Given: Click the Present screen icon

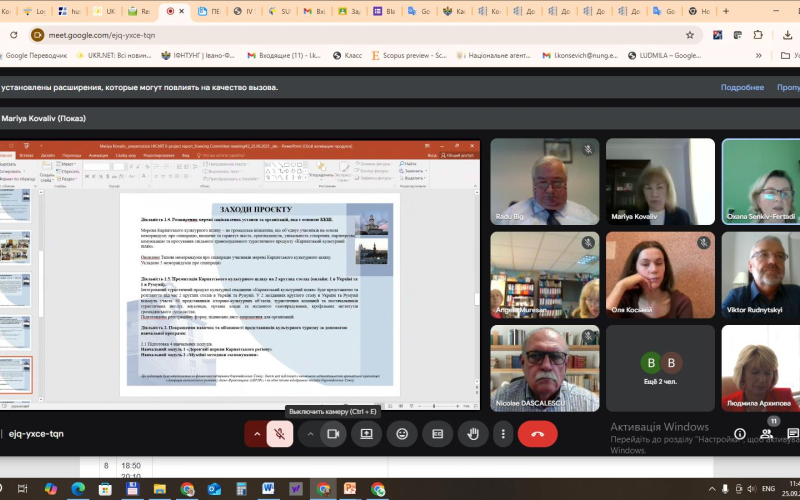Looking at the screenshot, I should click(x=367, y=434).
